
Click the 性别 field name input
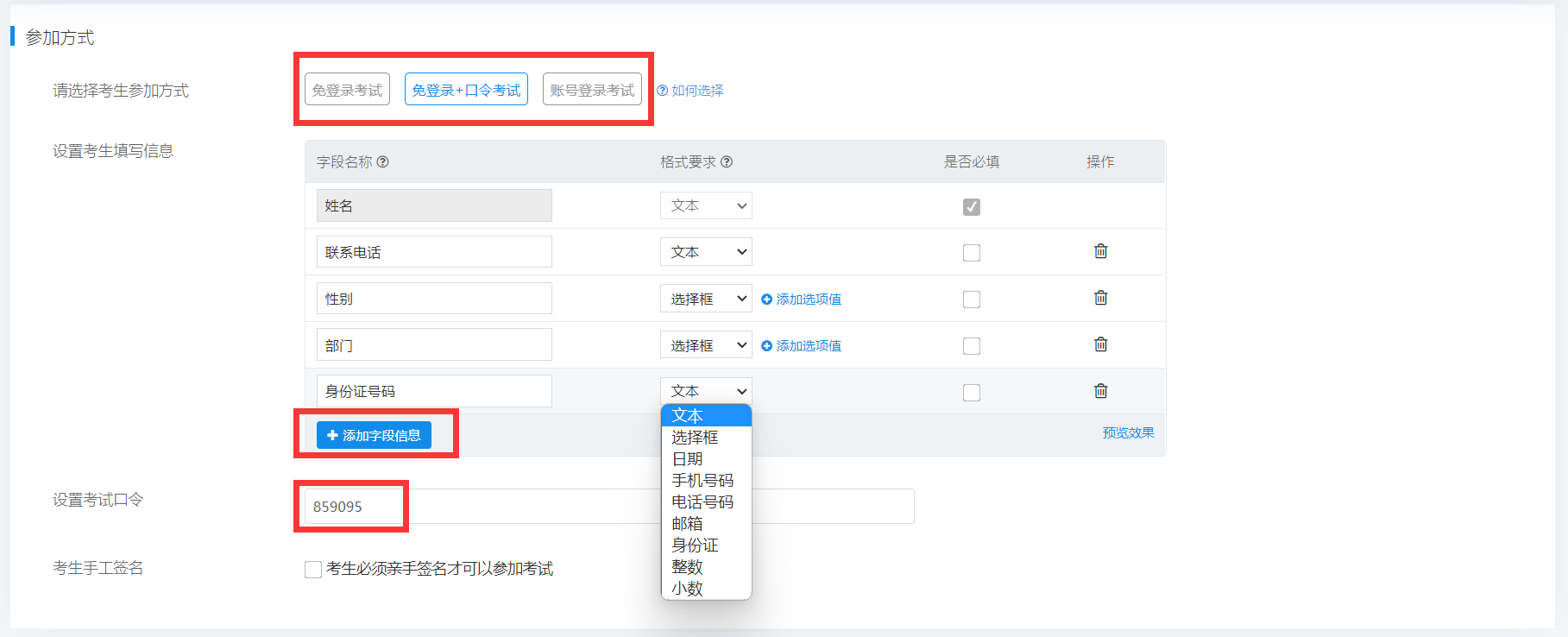coord(434,299)
